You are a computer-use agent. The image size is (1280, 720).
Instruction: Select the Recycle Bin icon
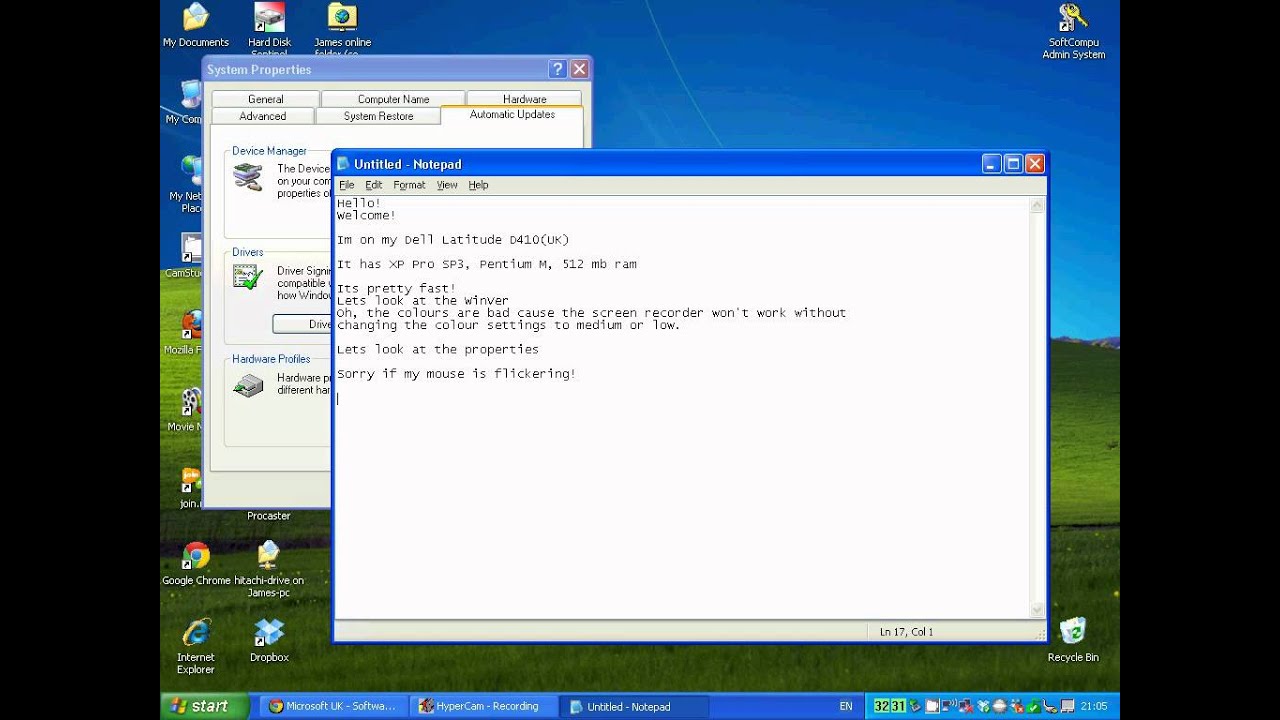click(x=1073, y=639)
